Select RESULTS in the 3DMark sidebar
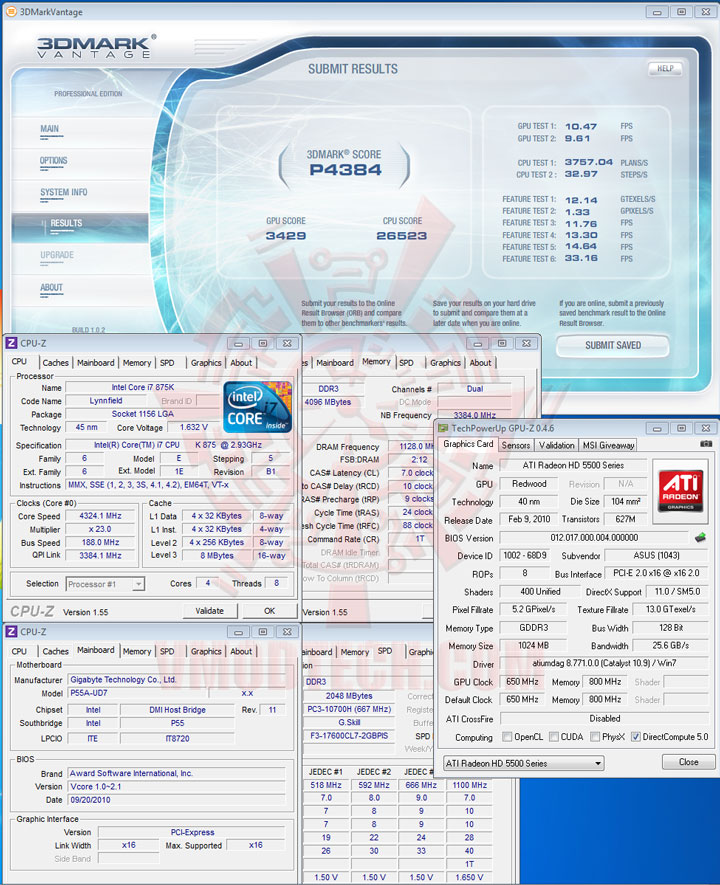720x885 pixels. tap(80, 228)
